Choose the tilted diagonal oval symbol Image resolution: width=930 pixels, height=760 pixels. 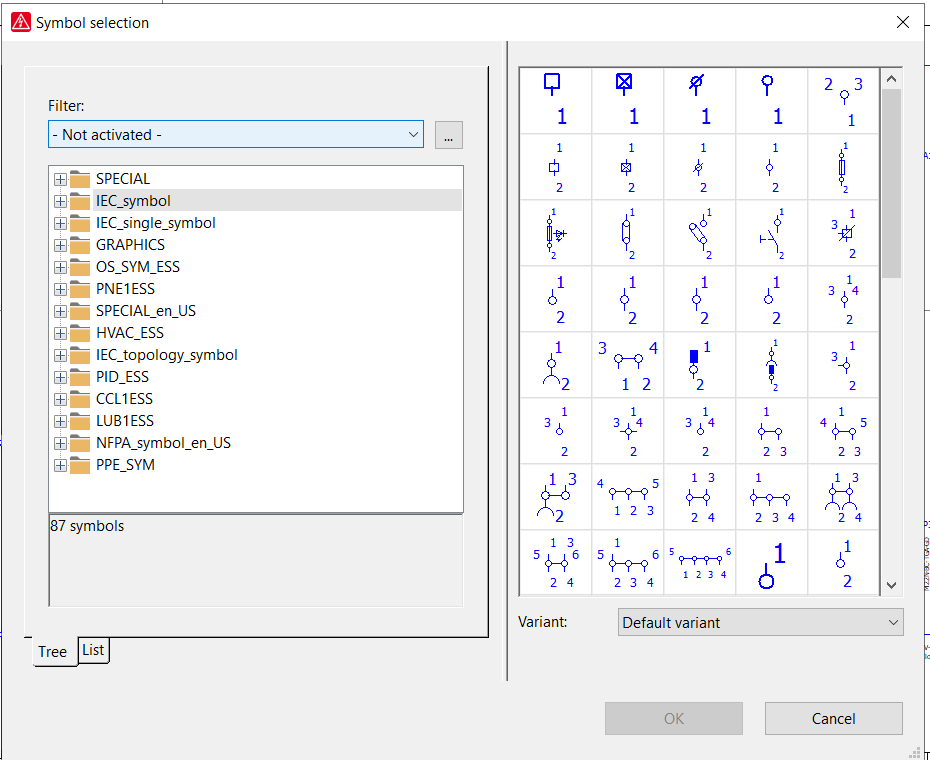tap(699, 233)
